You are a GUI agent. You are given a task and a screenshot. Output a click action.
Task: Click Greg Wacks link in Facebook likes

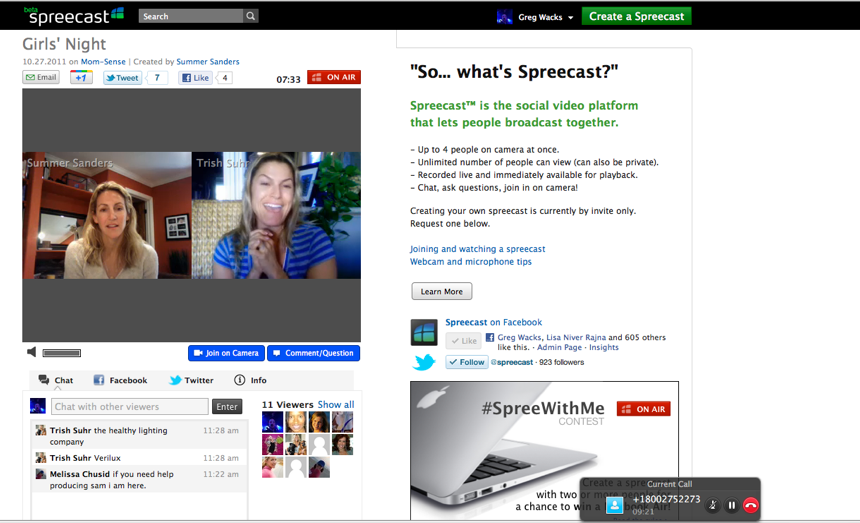coord(519,338)
